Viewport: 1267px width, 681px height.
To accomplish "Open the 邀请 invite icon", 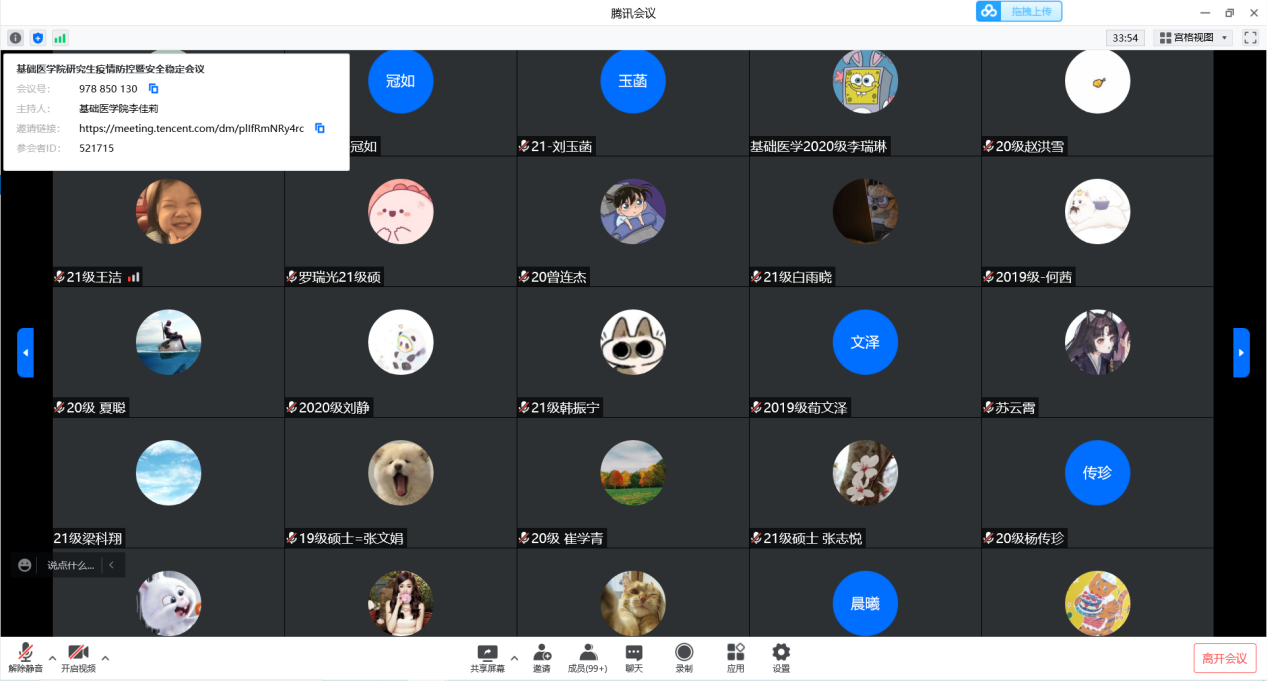I will pos(541,657).
